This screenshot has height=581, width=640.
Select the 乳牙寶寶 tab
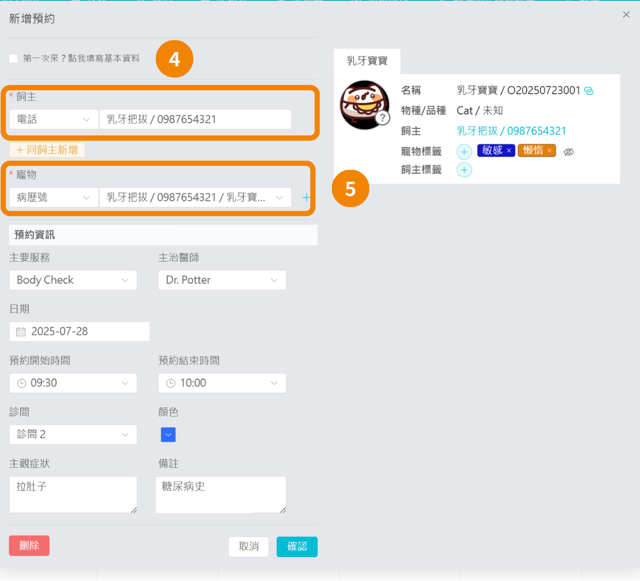367,61
